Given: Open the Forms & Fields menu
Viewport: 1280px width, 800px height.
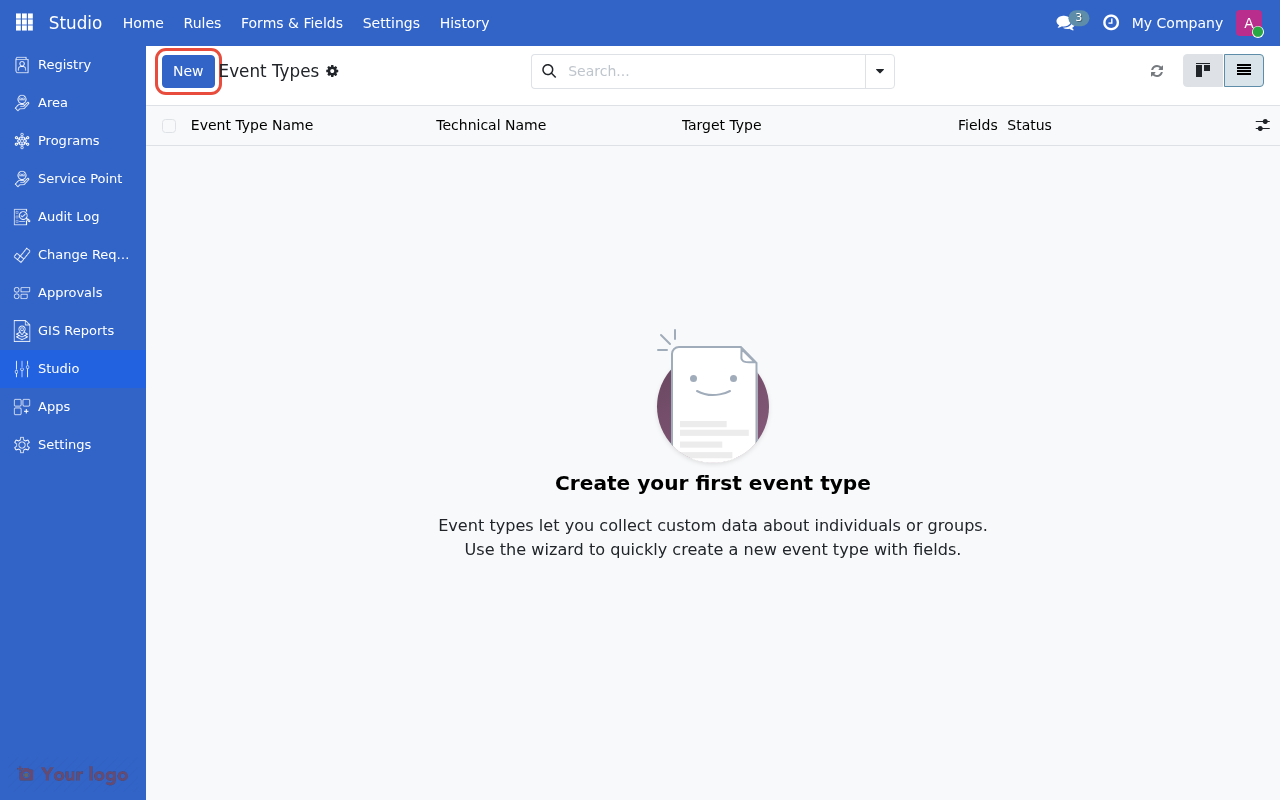Looking at the screenshot, I should pyautogui.click(x=292, y=23).
